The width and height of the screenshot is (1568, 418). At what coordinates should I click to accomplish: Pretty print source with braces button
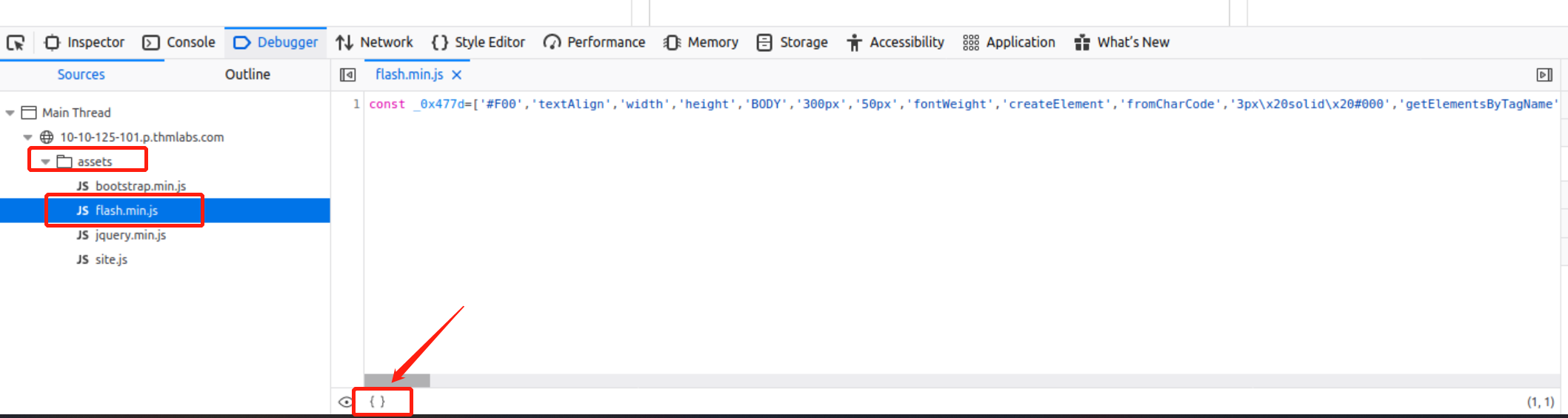[378, 402]
